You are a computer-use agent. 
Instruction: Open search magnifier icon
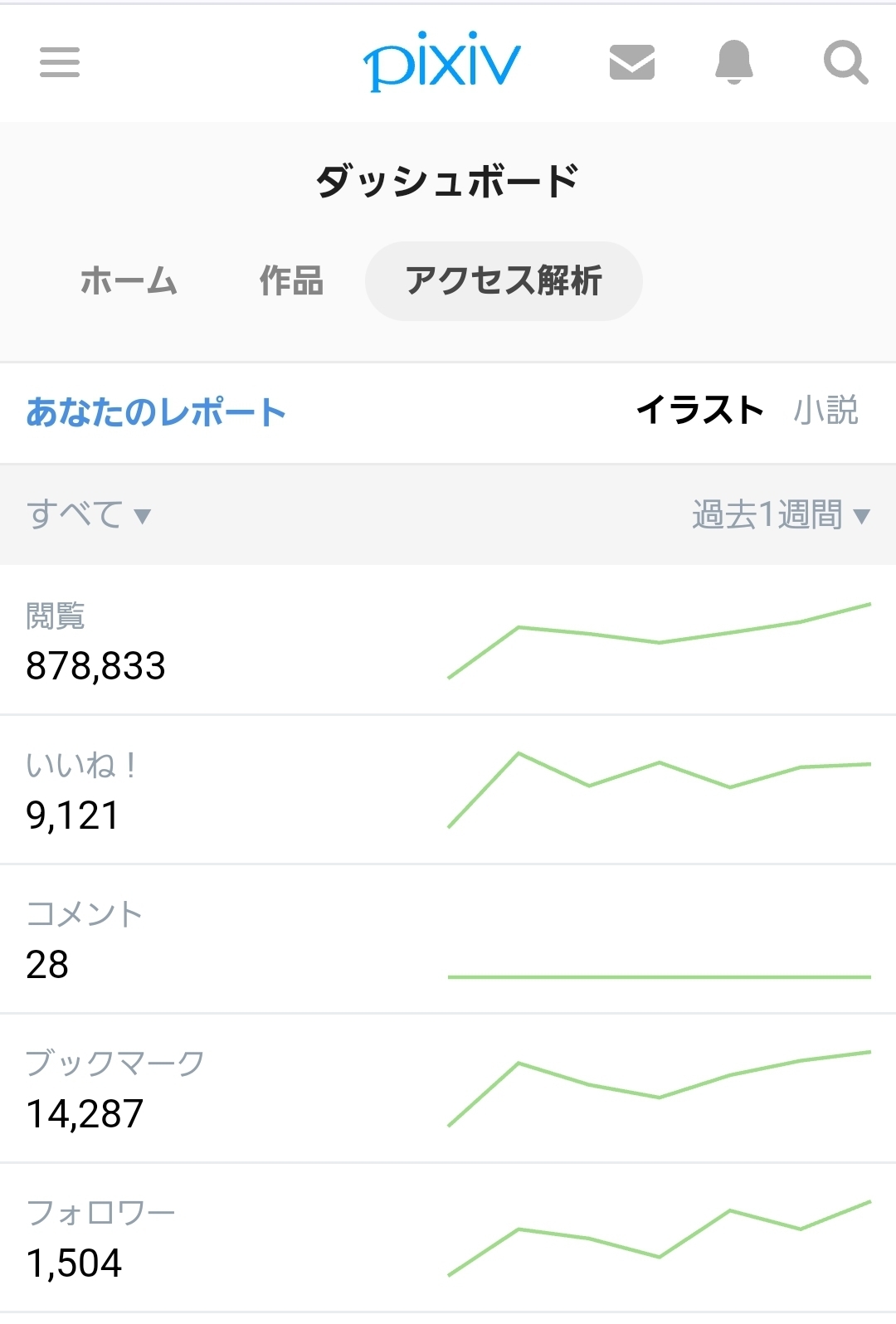click(845, 62)
